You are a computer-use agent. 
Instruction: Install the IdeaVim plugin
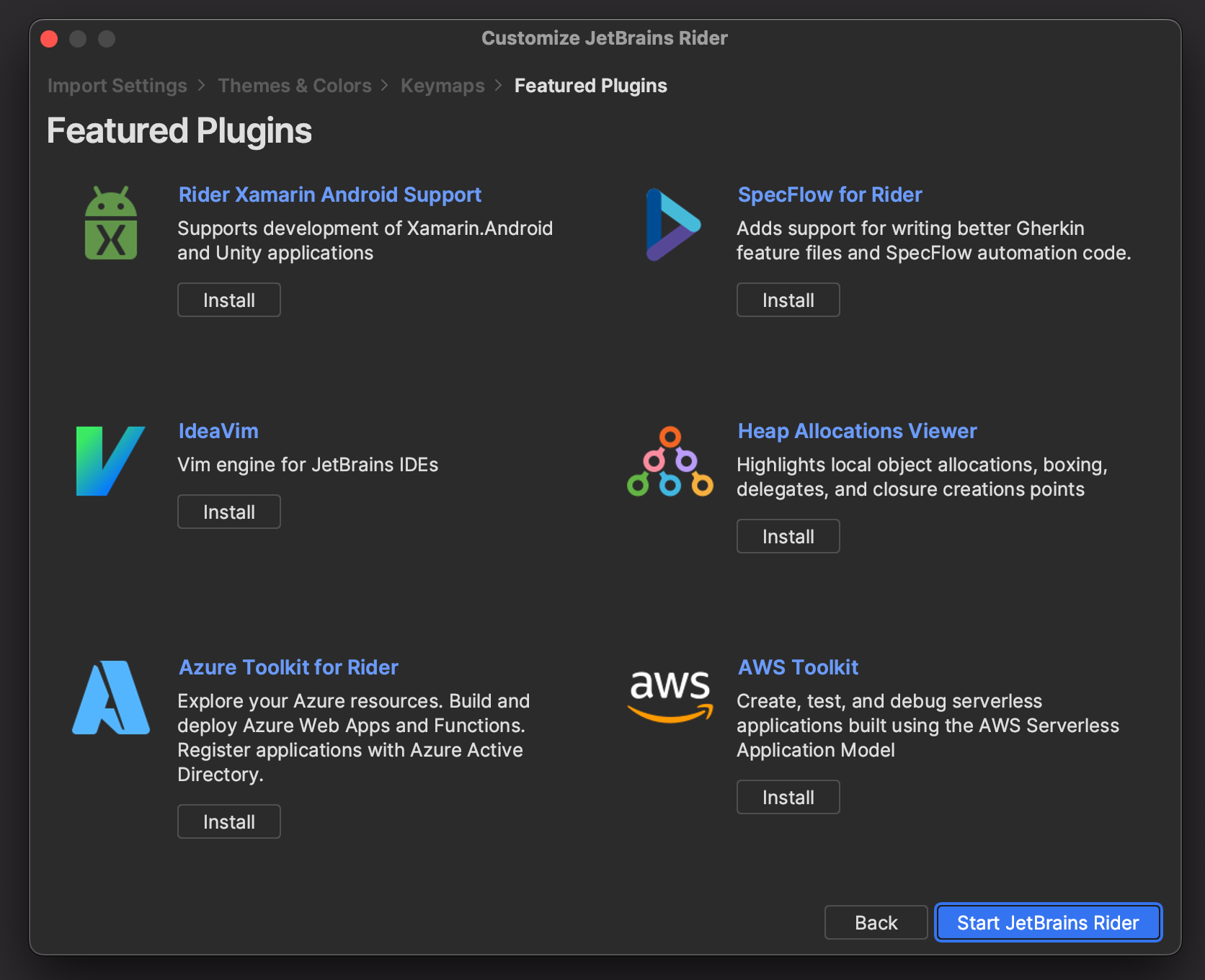229,512
